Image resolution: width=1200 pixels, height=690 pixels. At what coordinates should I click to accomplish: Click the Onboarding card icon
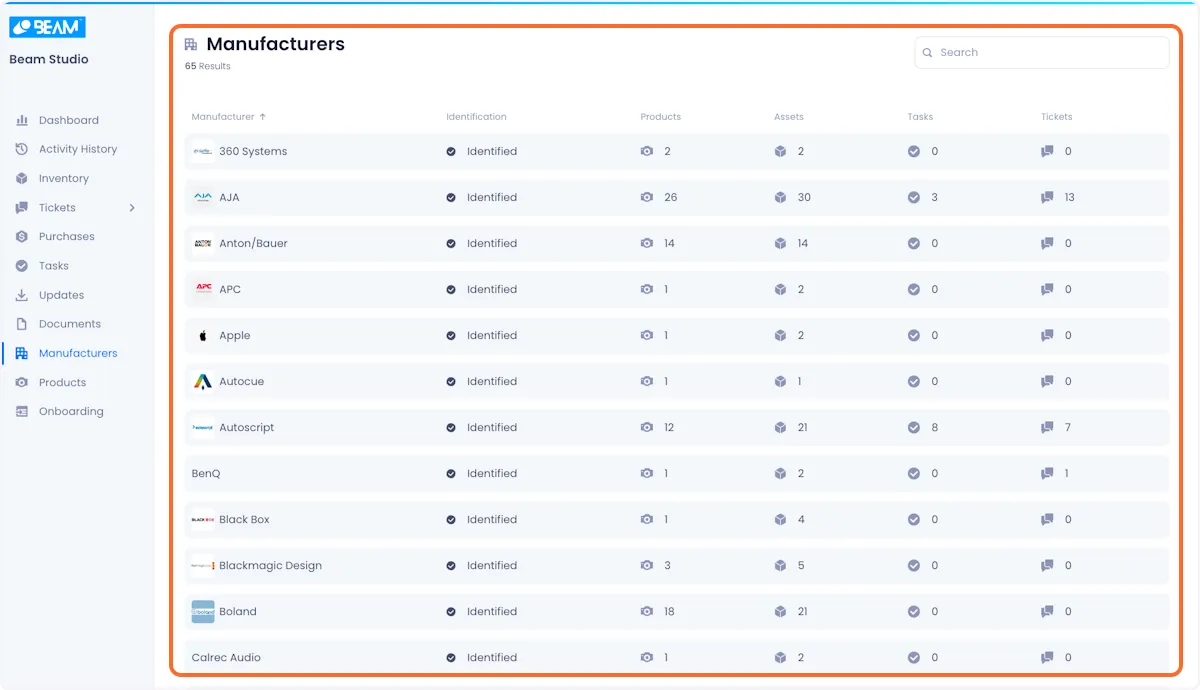pos(22,411)
